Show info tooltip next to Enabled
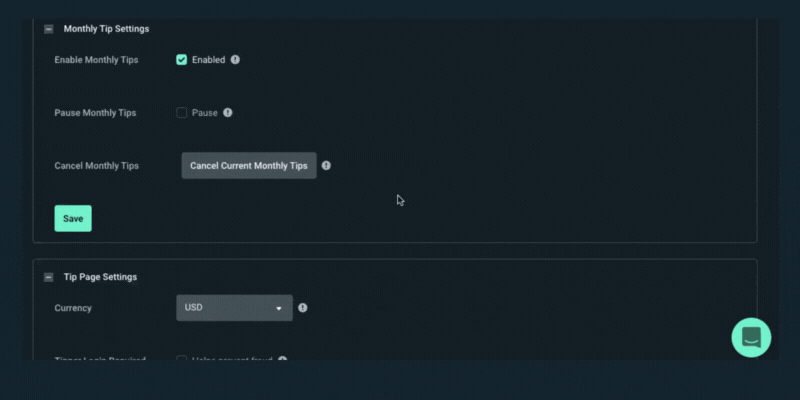800x400 pixels. point(235,60)
